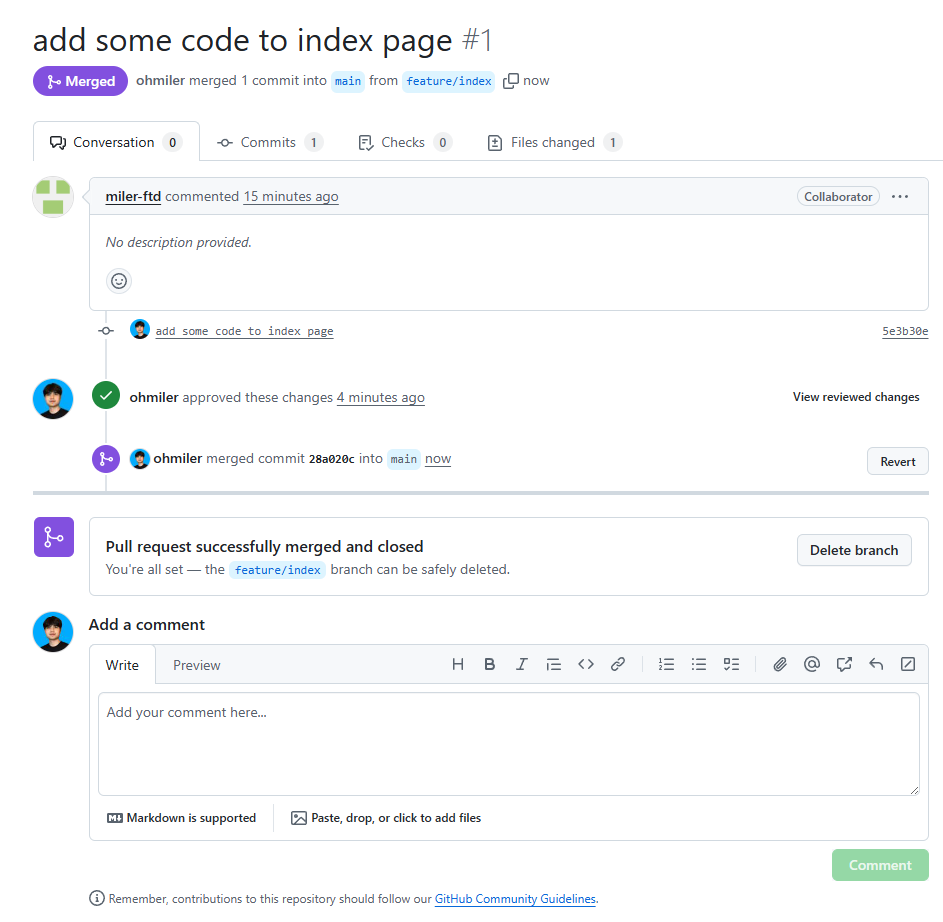Click into the comment text area

coord(508,743)
